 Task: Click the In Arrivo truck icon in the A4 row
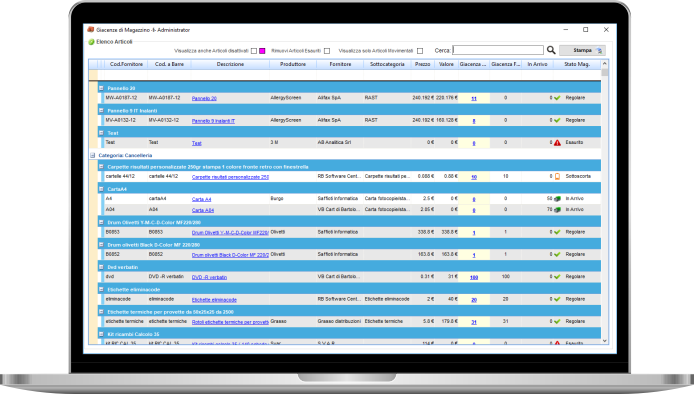[557, 199]
